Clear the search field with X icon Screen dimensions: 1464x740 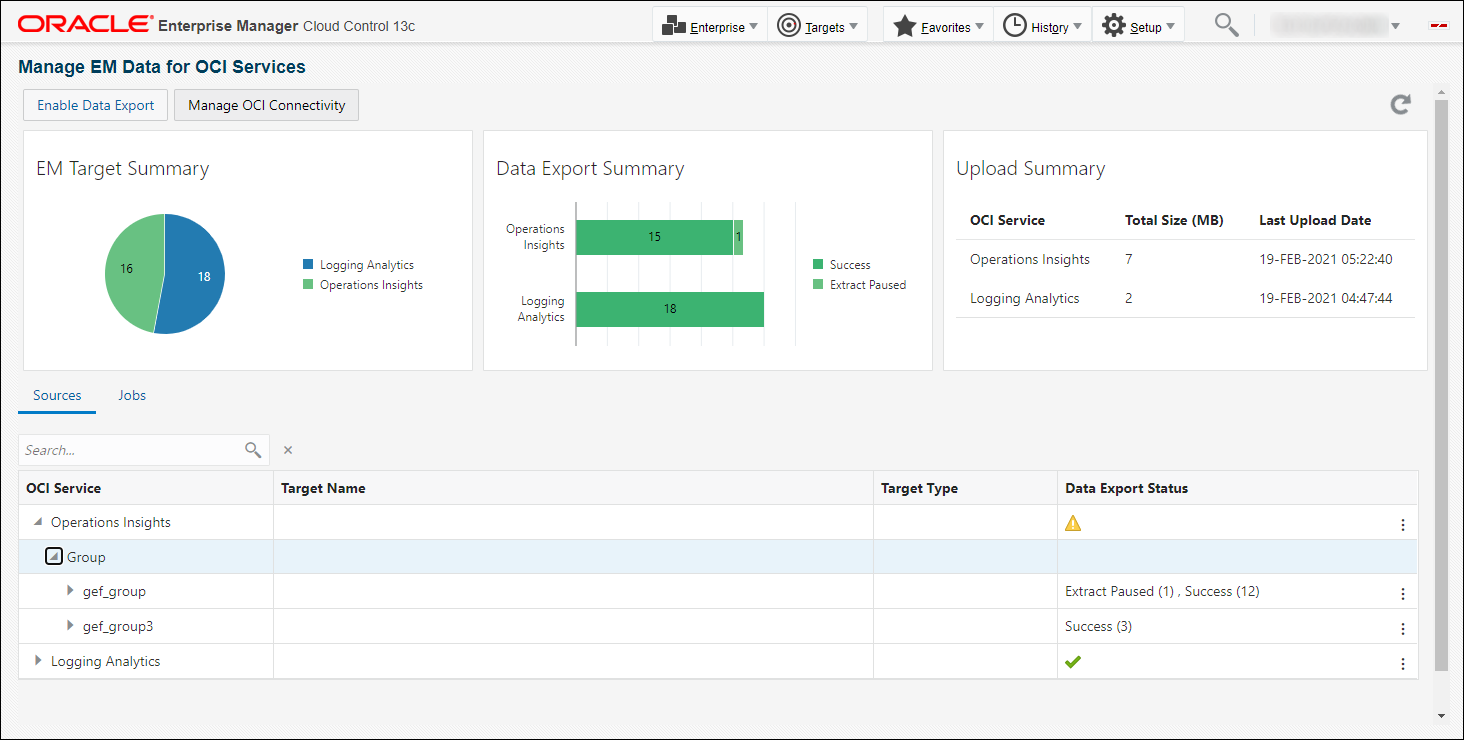point(288,450)
